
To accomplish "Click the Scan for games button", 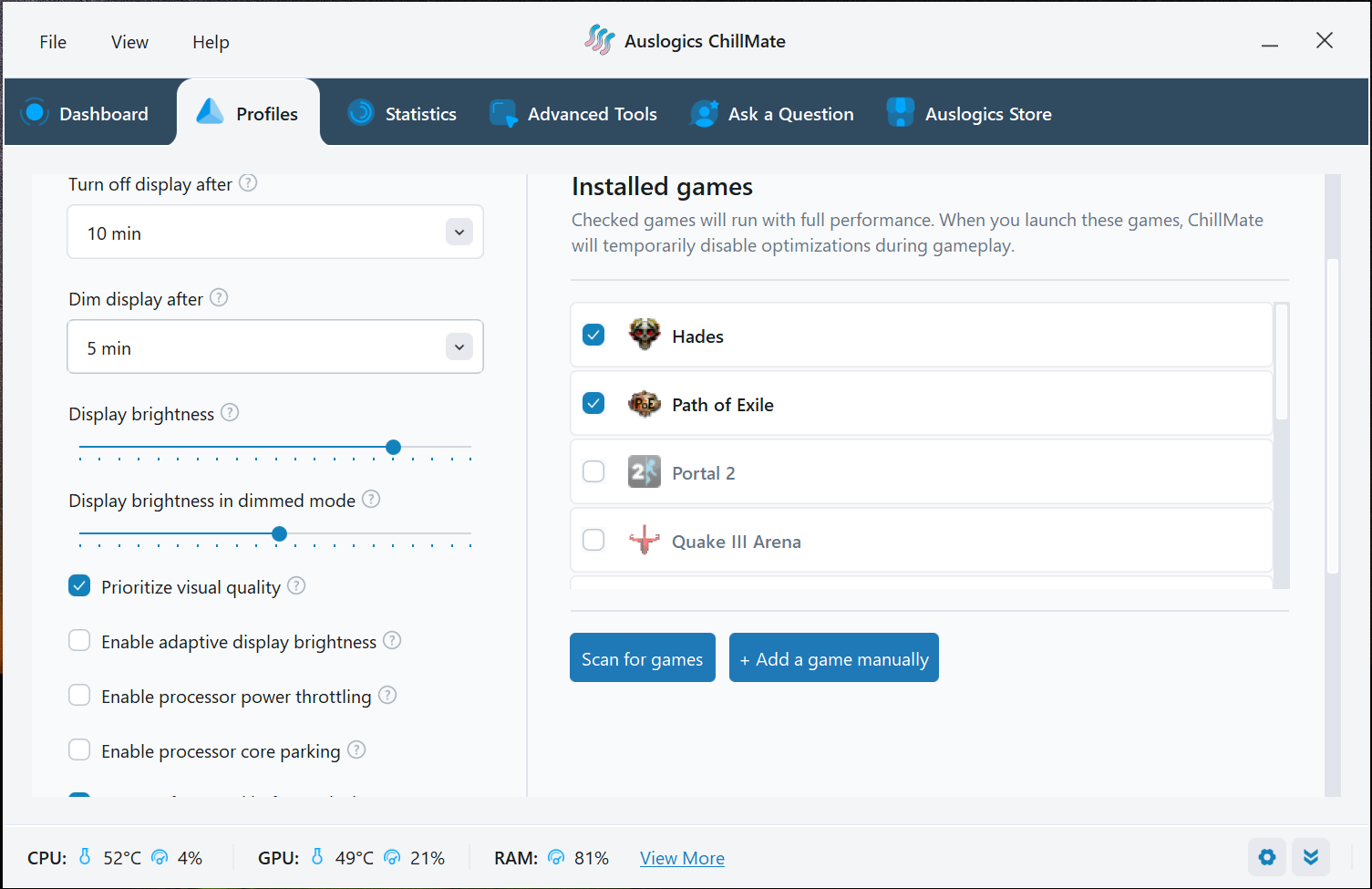I will tap(643, 657).
